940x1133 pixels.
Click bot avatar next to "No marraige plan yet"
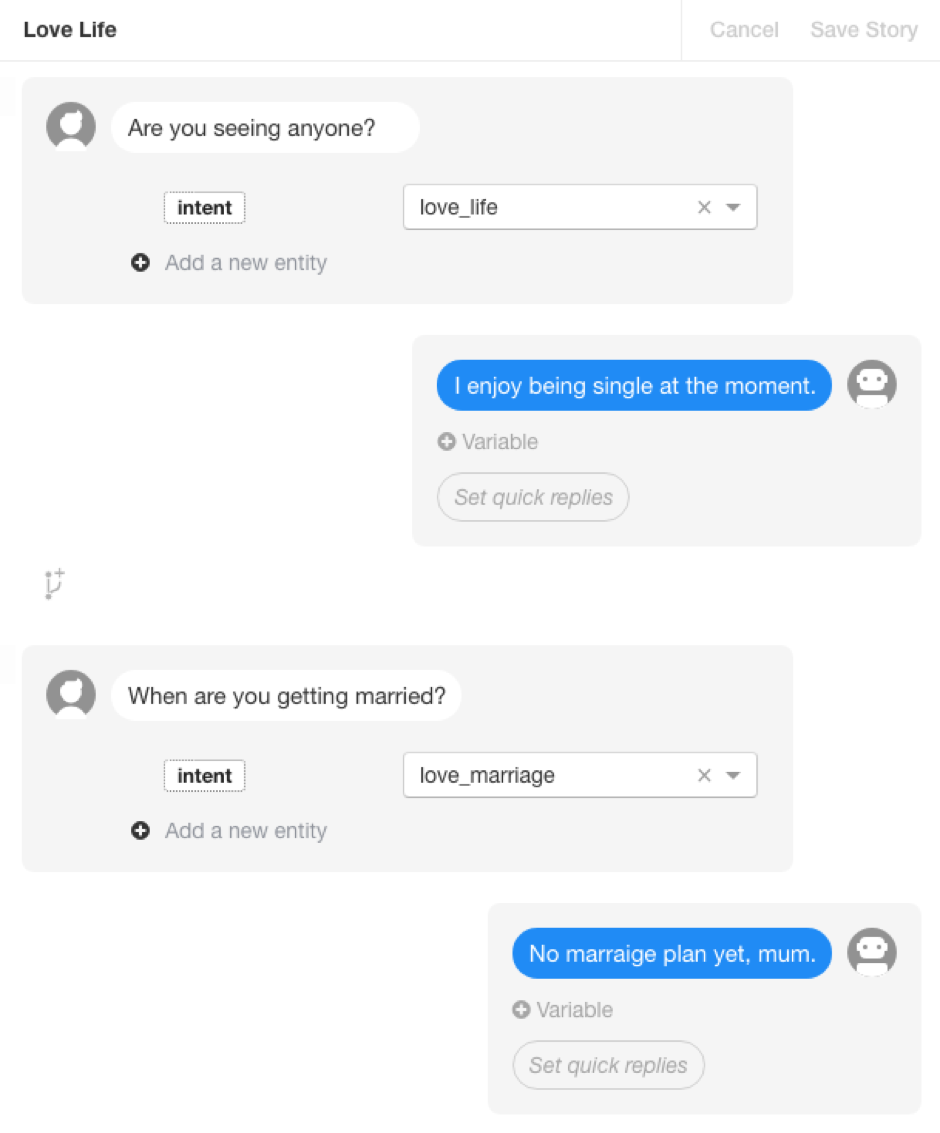point(871,953)
